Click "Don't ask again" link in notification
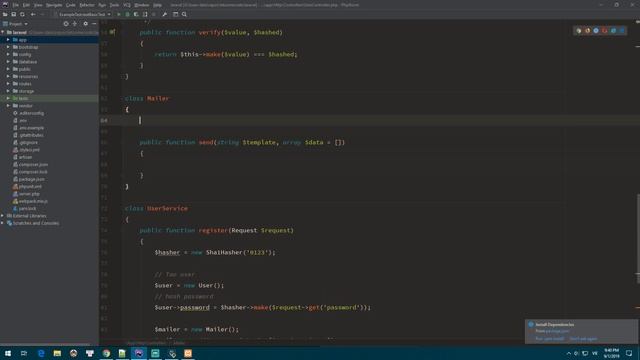This screenshot has width=640, height=360. [583, 339]
